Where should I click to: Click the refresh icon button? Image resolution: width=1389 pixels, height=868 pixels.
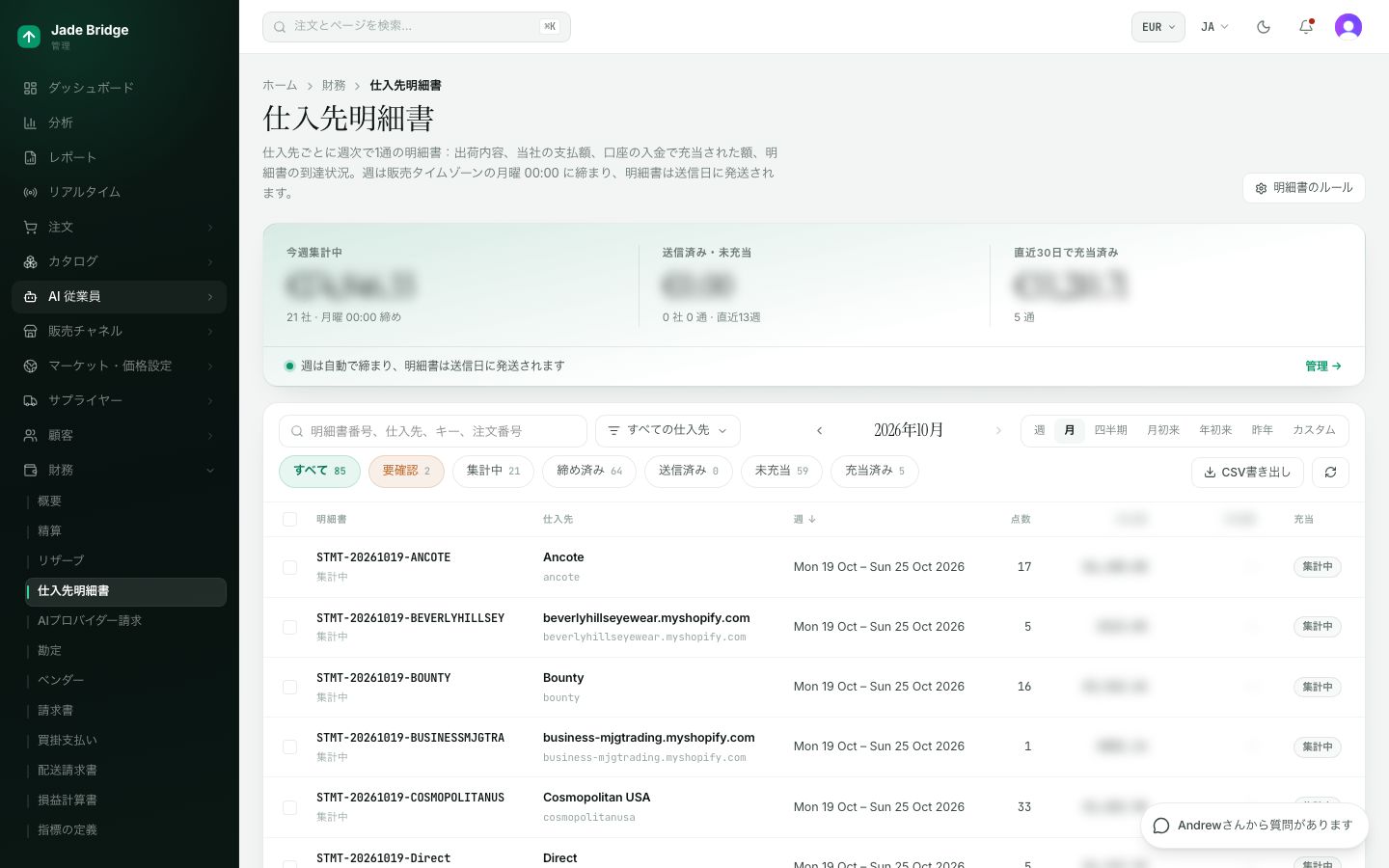tap(1330, 473)
